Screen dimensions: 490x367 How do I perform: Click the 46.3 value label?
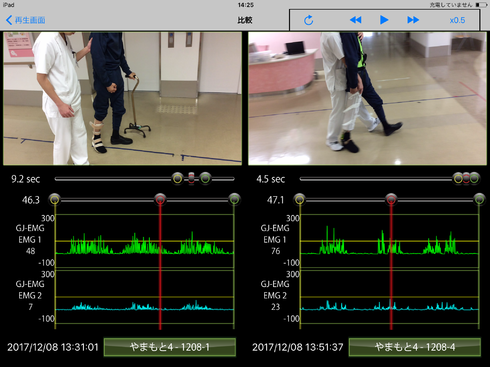coord(31,200)
